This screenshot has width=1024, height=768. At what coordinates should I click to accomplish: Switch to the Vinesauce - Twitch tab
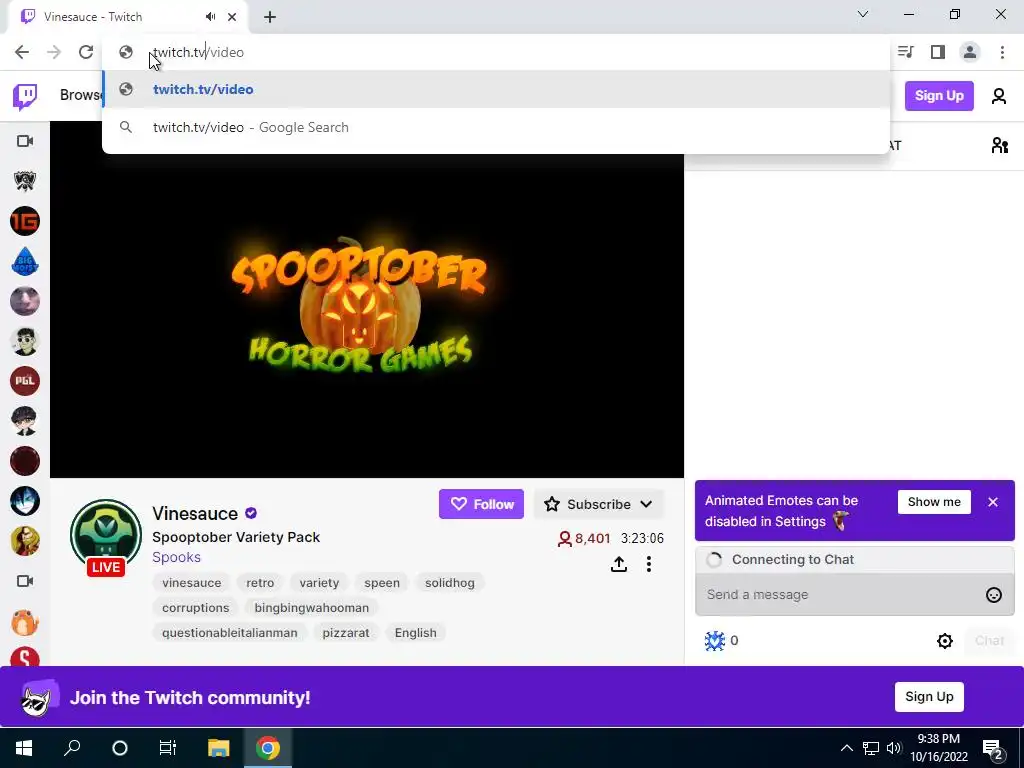pos(127,17)
